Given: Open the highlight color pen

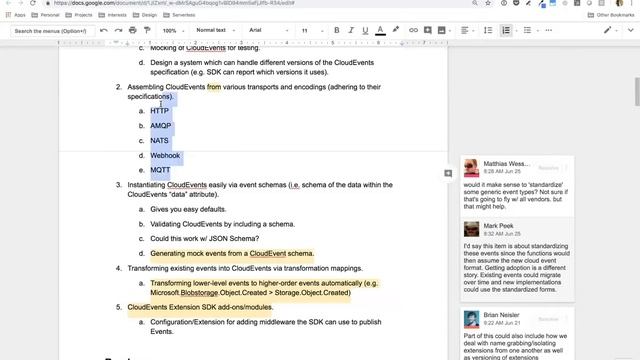Looking at the screenshot, I should [x=396, y=30].
